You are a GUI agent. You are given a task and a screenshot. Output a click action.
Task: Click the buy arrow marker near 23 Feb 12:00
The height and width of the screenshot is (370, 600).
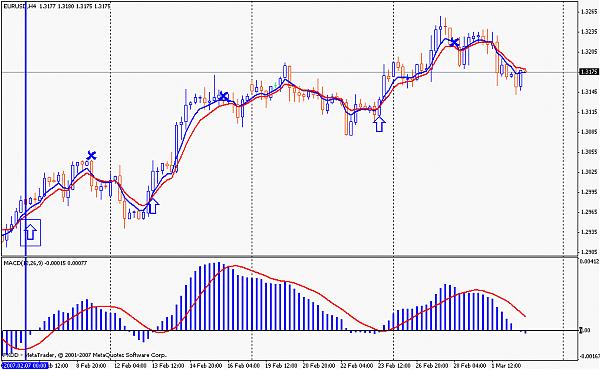tap(379, 124)
